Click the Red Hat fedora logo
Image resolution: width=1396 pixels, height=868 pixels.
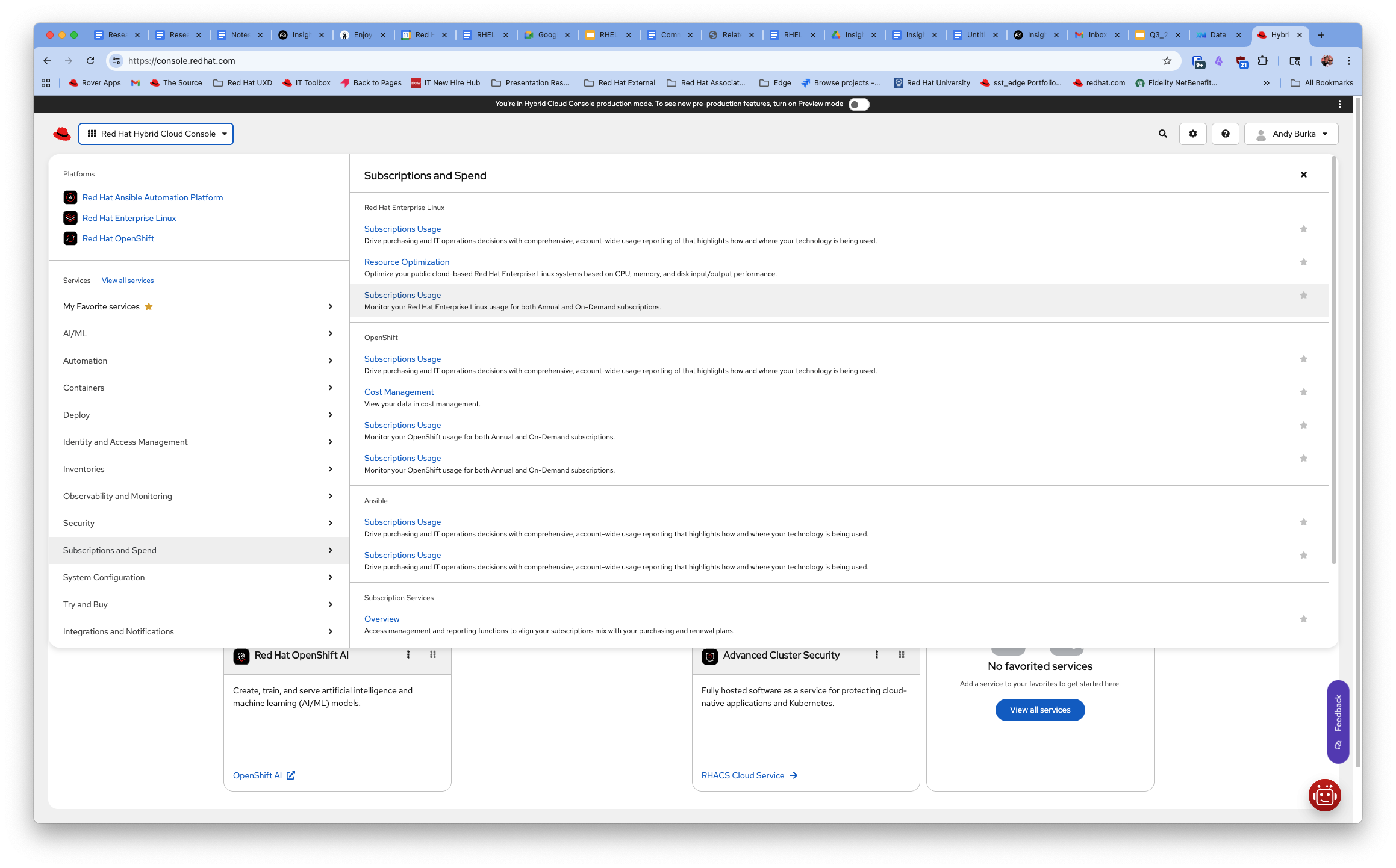coord(61,134)
